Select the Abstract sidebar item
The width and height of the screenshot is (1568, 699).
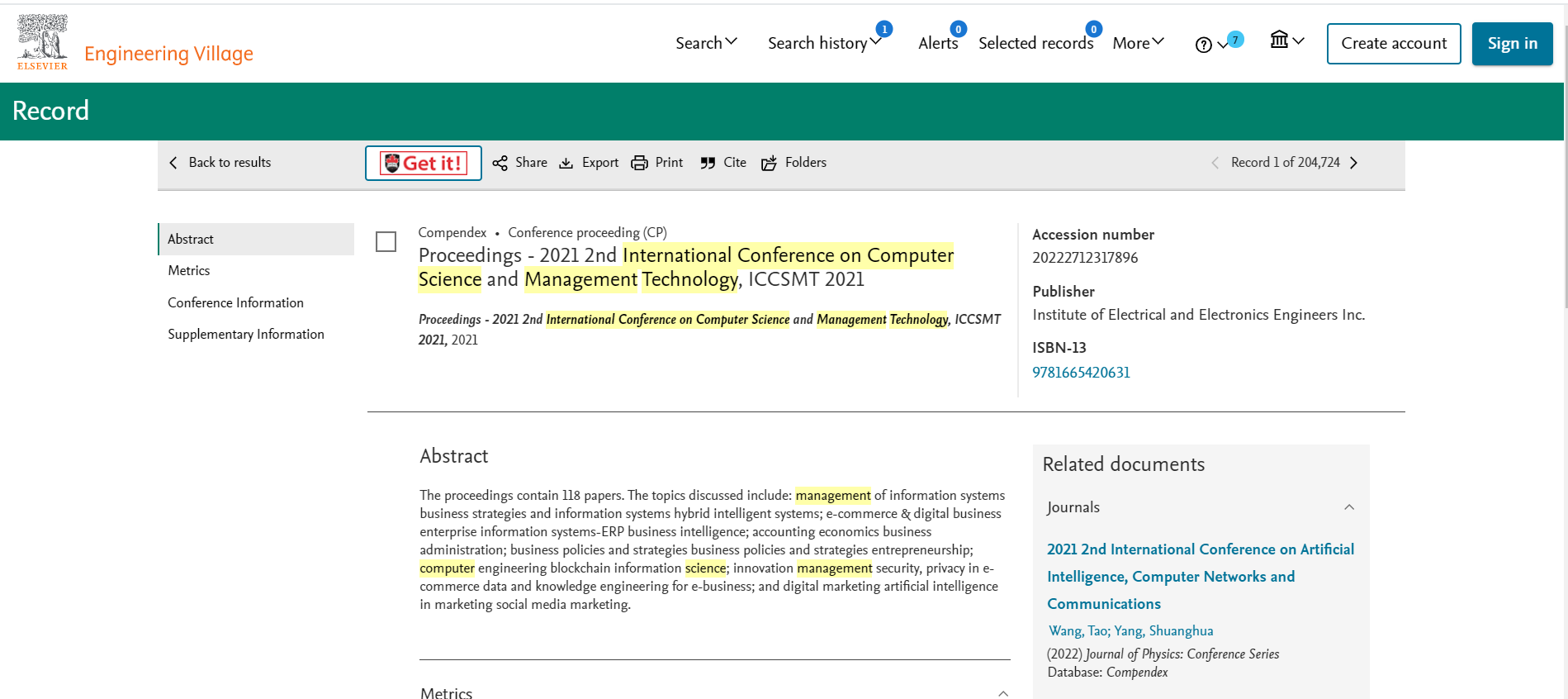(256, 239)
